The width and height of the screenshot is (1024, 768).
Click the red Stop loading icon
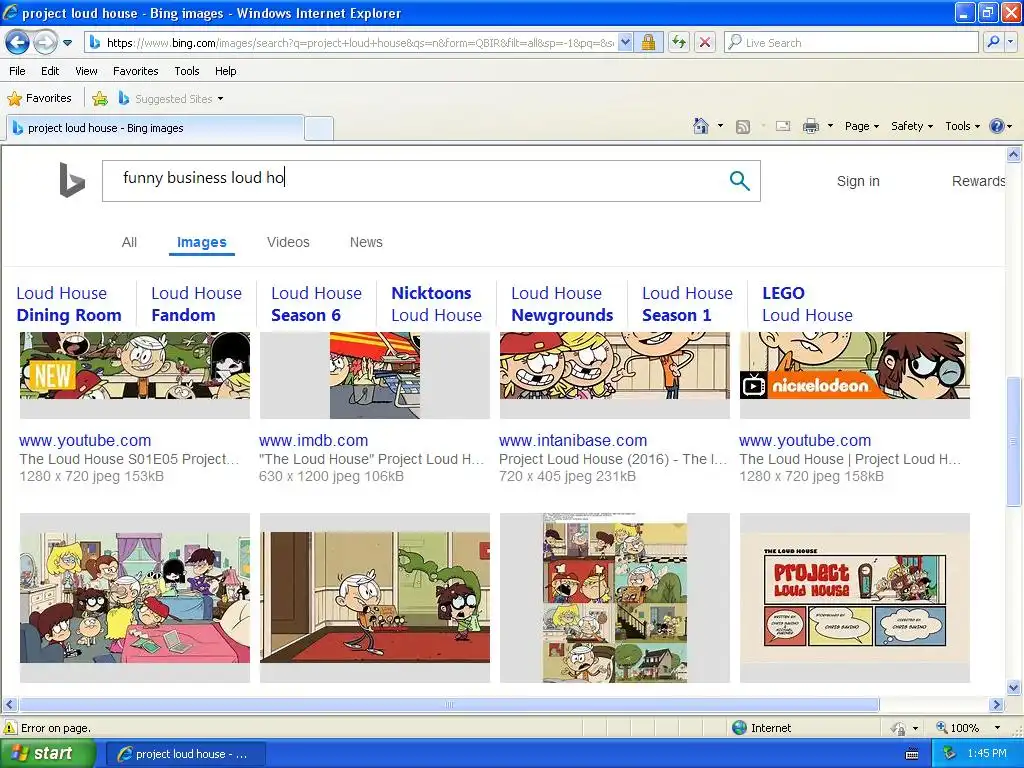click(705, 42)
